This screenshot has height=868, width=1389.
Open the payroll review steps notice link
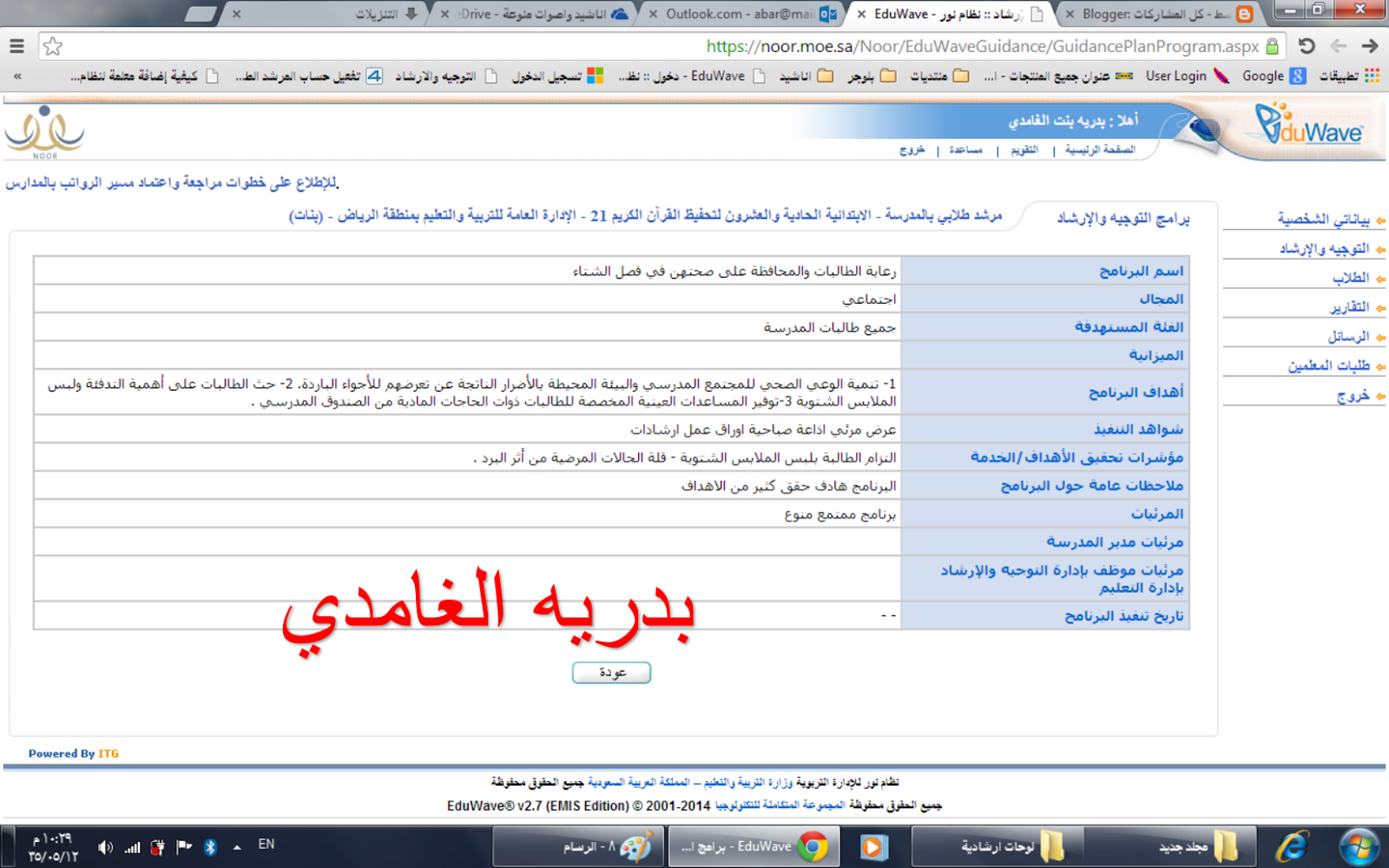[x=172, y=183]
